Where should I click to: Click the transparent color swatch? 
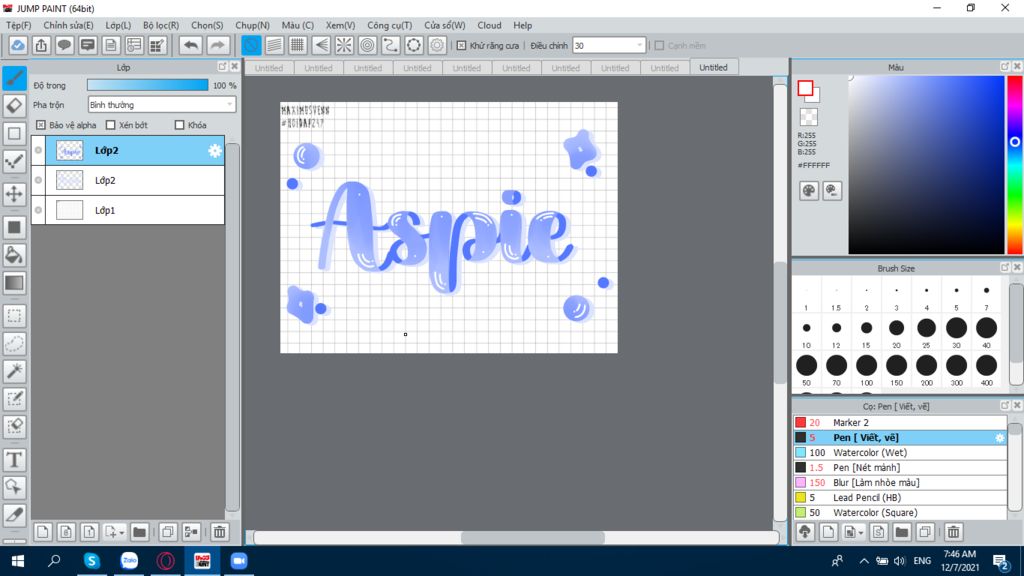pyautogui.click(x=808, y=117)
